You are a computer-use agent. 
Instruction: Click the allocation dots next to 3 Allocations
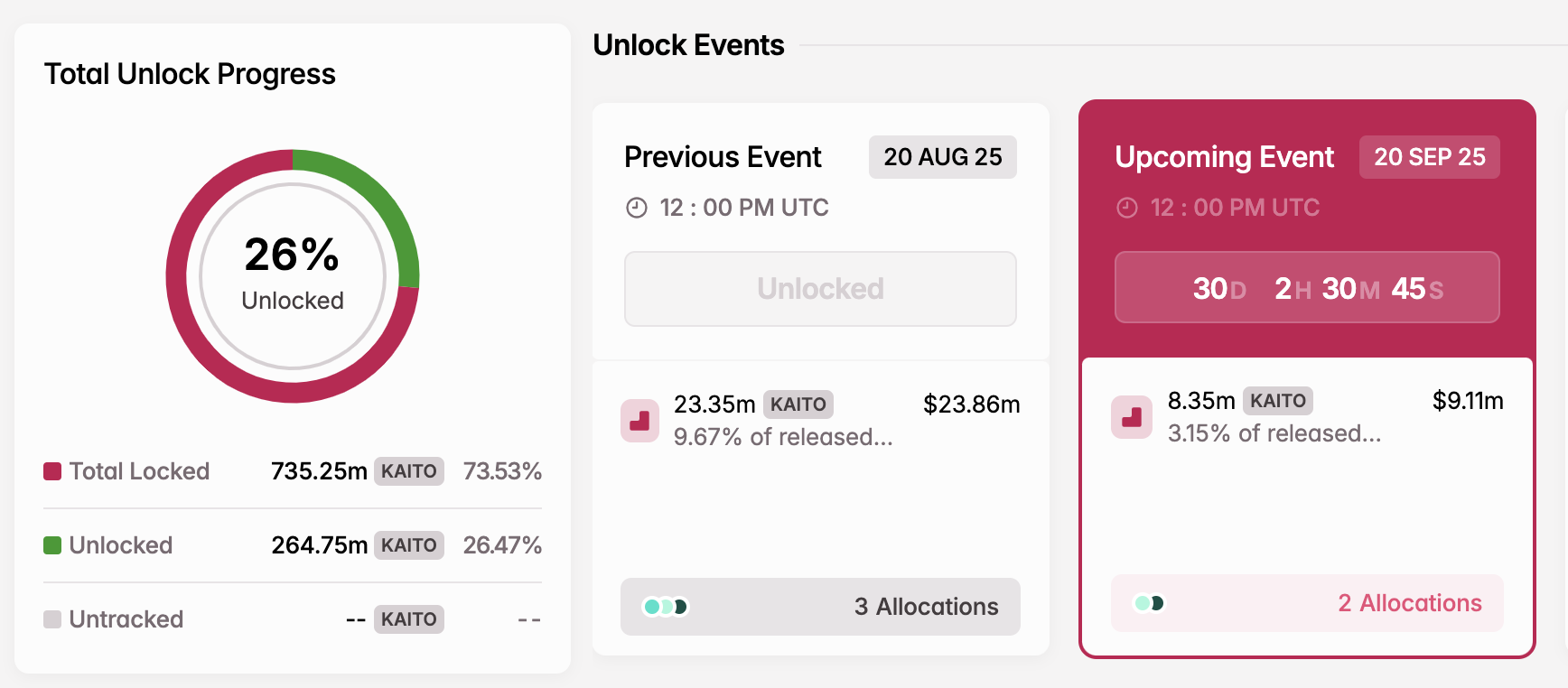[x=666, y=609]
